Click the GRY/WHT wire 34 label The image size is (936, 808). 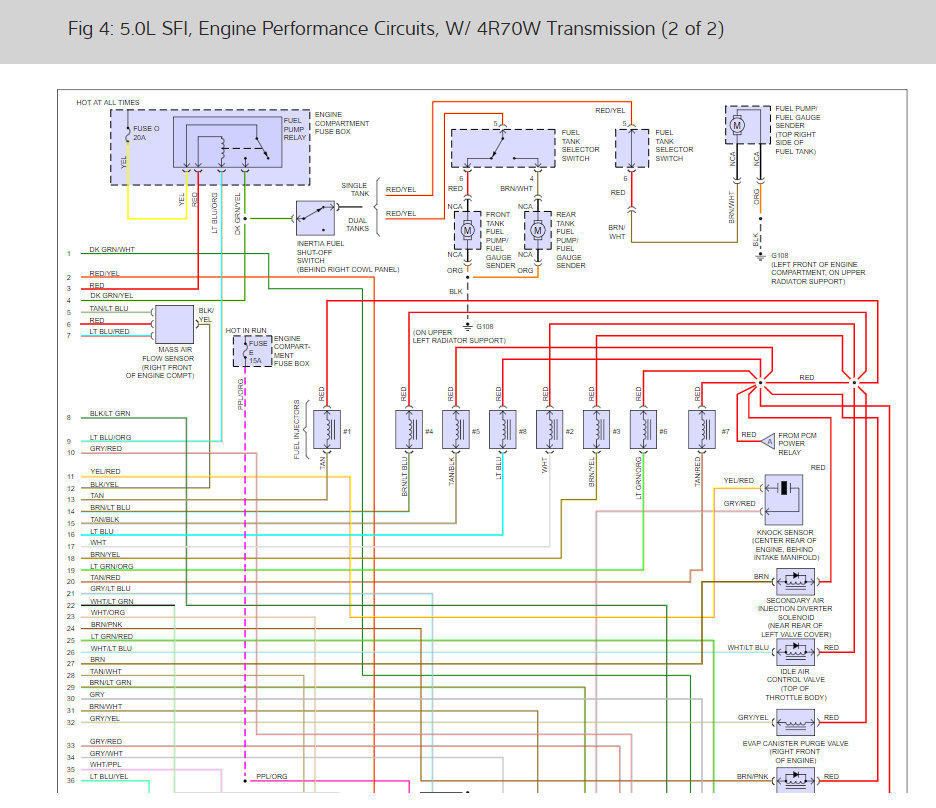106,753
